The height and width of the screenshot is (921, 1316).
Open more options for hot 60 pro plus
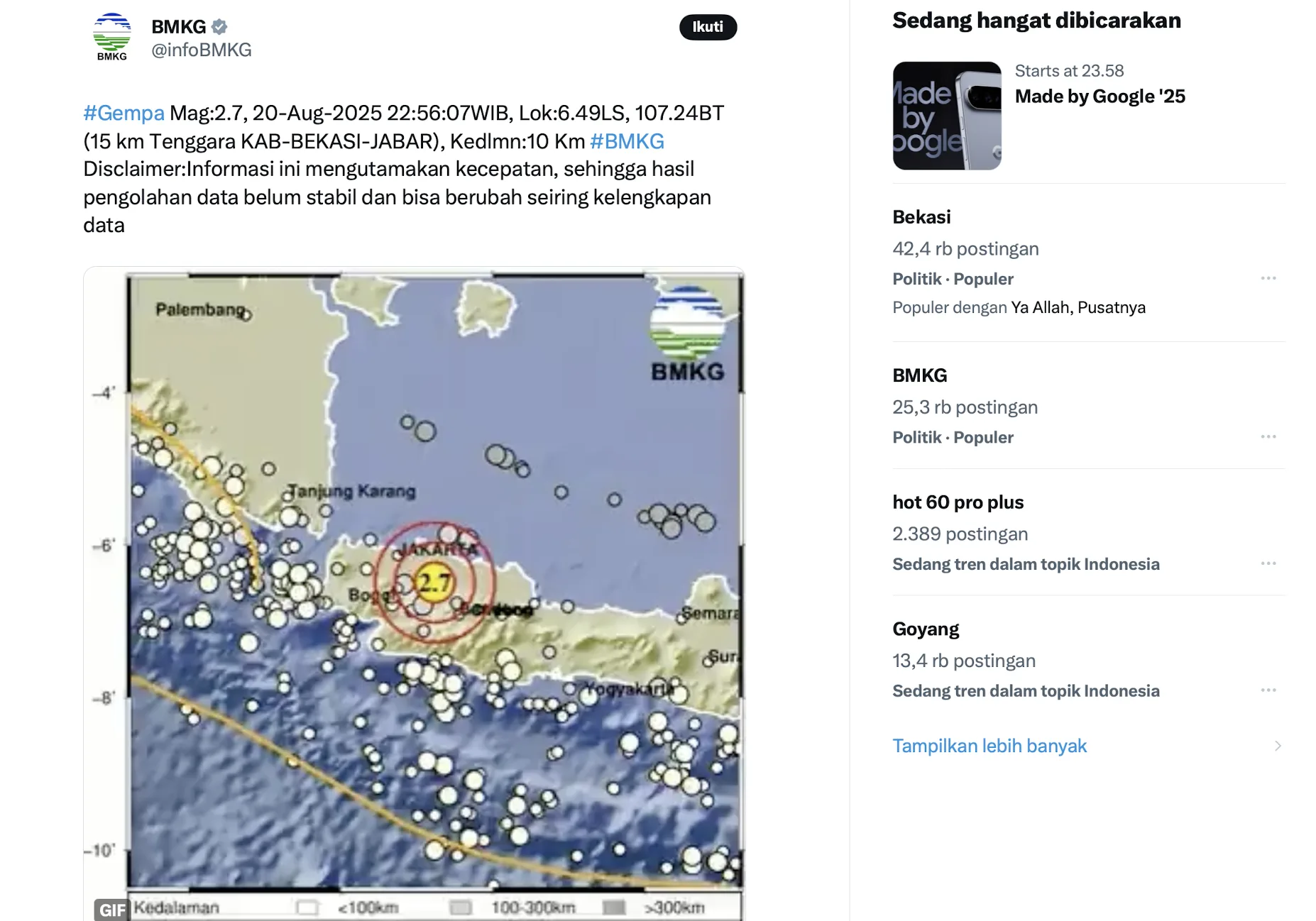tap(1268, 563)
